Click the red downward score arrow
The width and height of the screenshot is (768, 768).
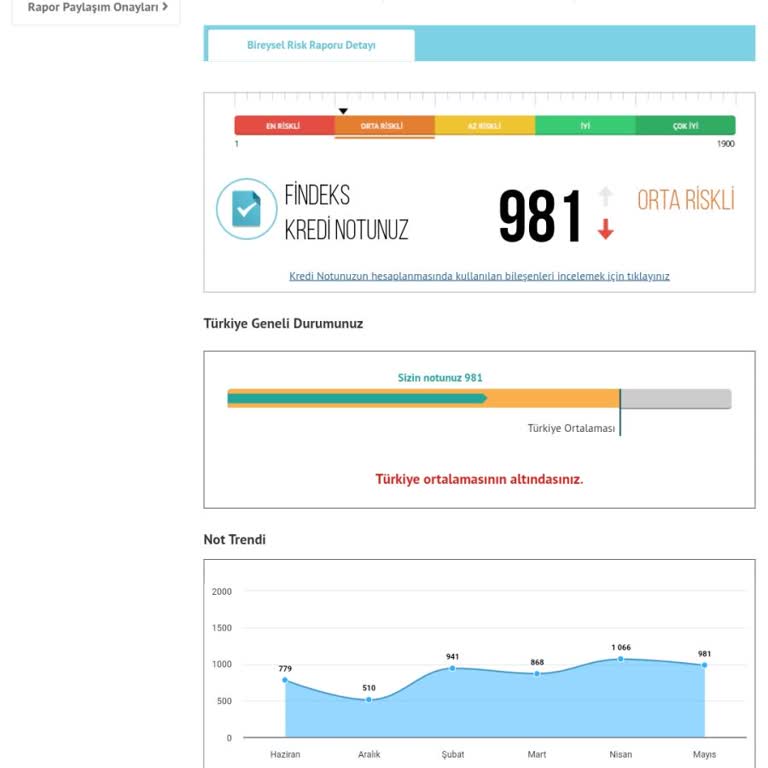[605, 231]
